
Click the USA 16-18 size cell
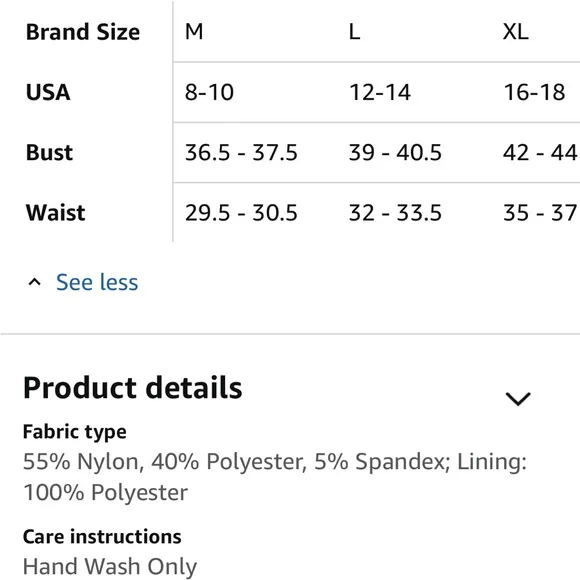[x=535, y=92]
